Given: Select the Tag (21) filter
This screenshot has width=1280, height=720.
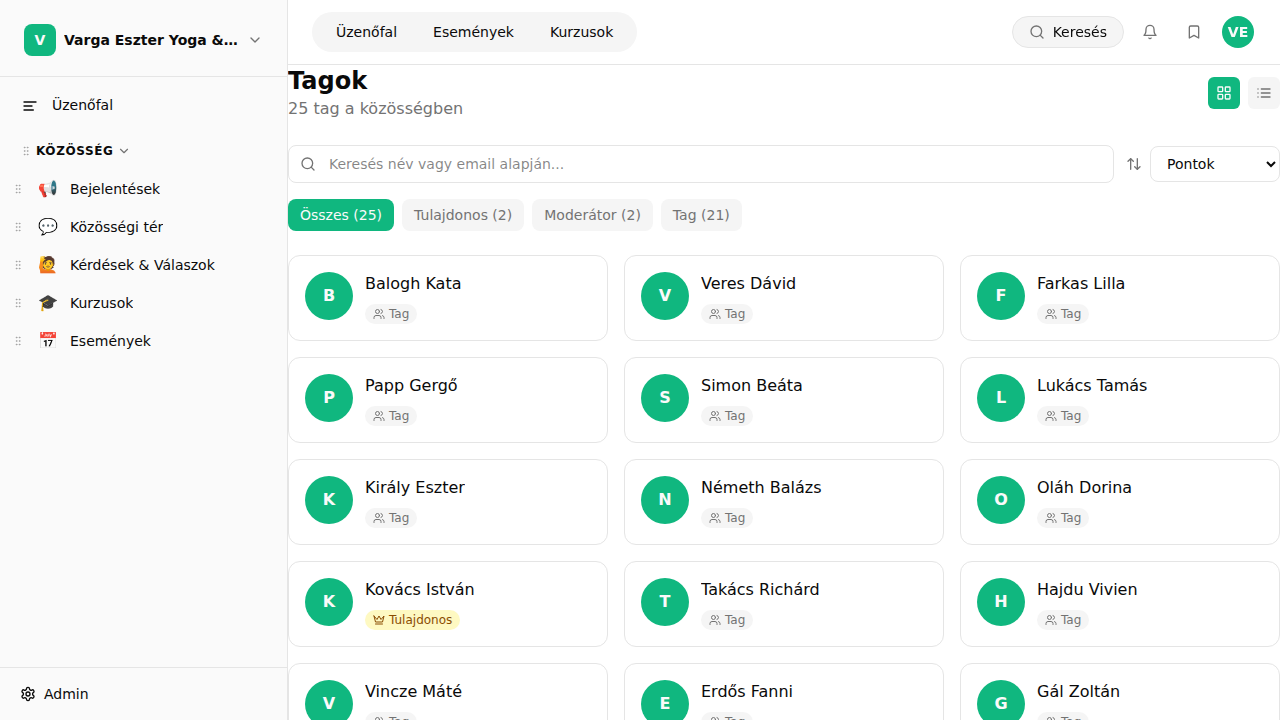Looking at the screenshot, I should pos(700,214).
